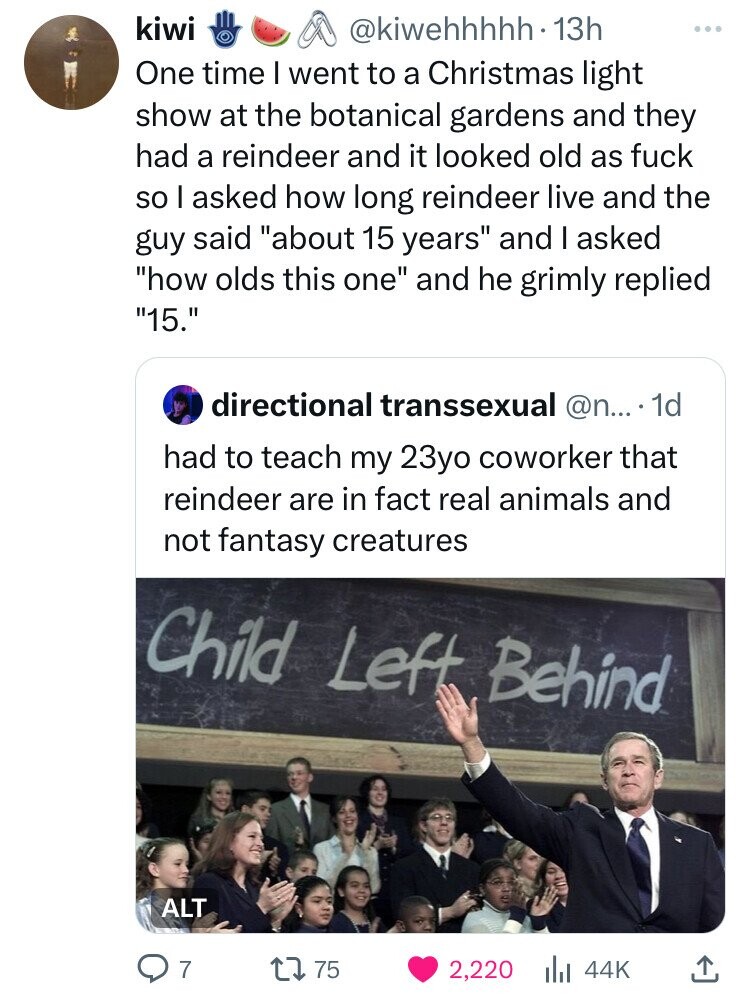This screenshot has width=750, height=997.
Task: Open kiwi's profile avatar
Action: 70,62
